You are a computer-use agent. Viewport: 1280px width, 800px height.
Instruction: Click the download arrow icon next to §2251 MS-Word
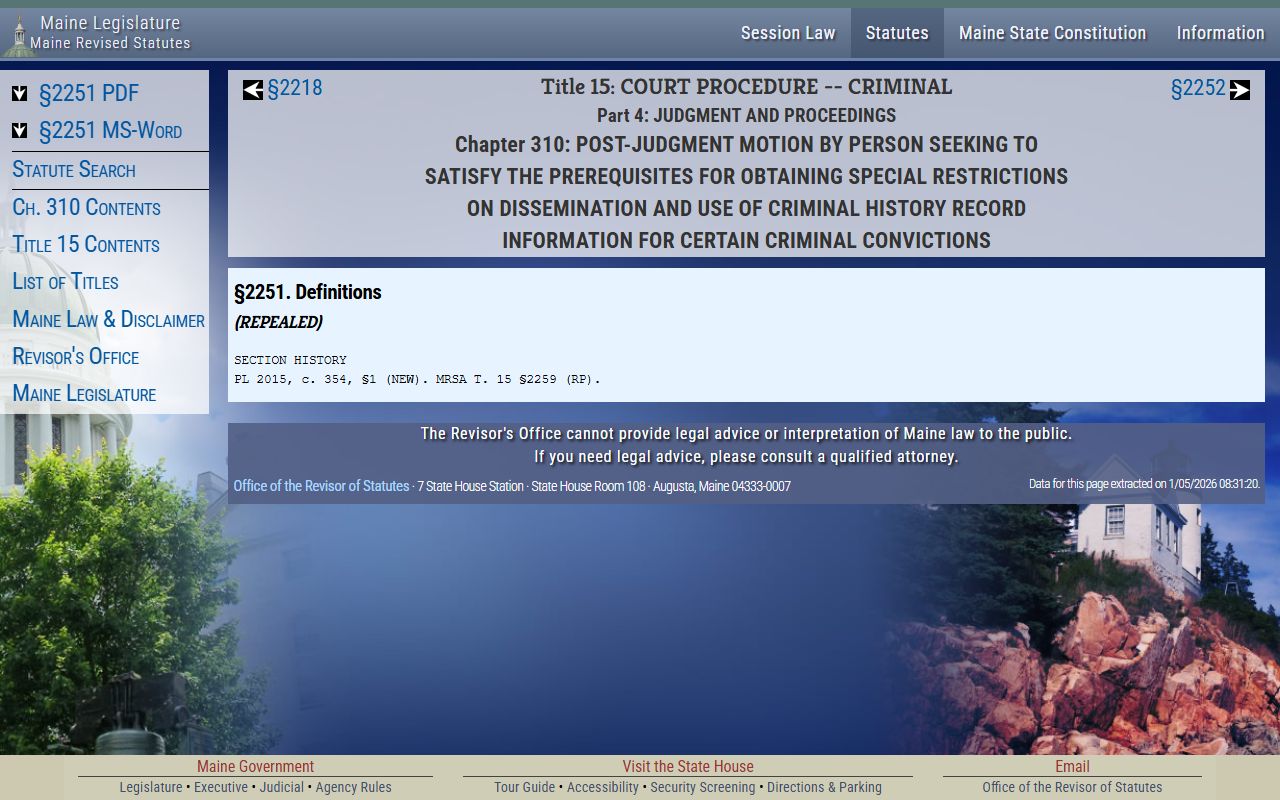click(20, 131)
